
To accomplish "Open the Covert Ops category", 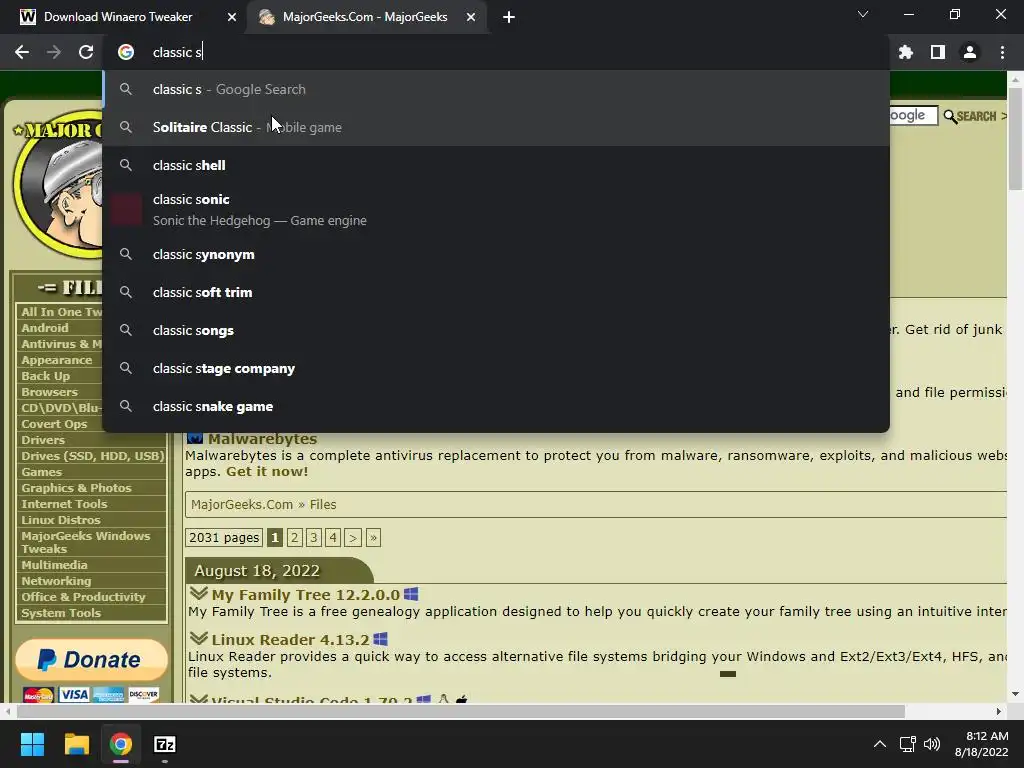I will [x=54, y=424].
